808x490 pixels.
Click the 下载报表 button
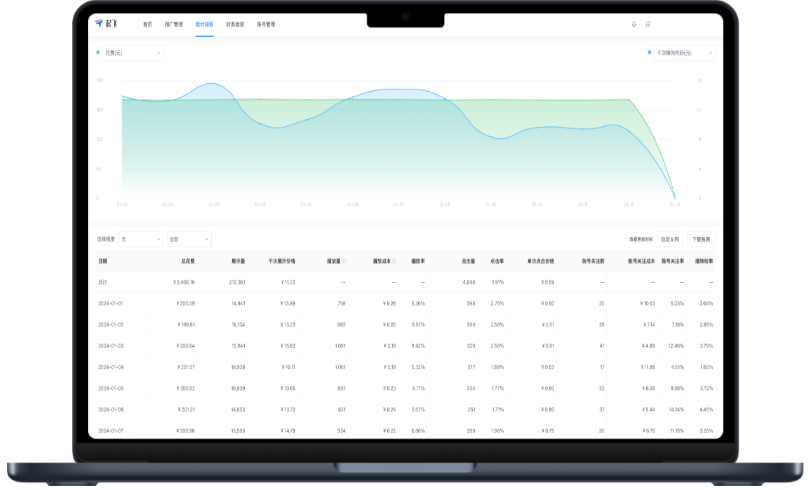tap(701, 240)
